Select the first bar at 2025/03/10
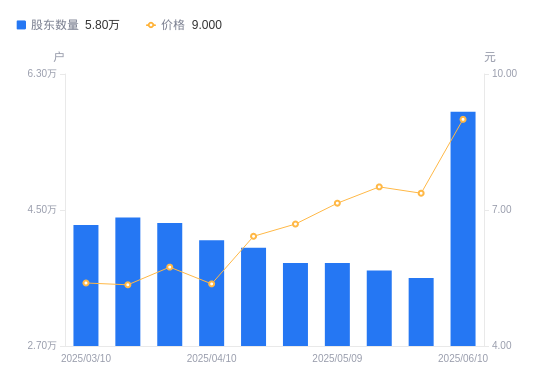Image resolution: width=550 pixels, height=381 pixels. 86,286
